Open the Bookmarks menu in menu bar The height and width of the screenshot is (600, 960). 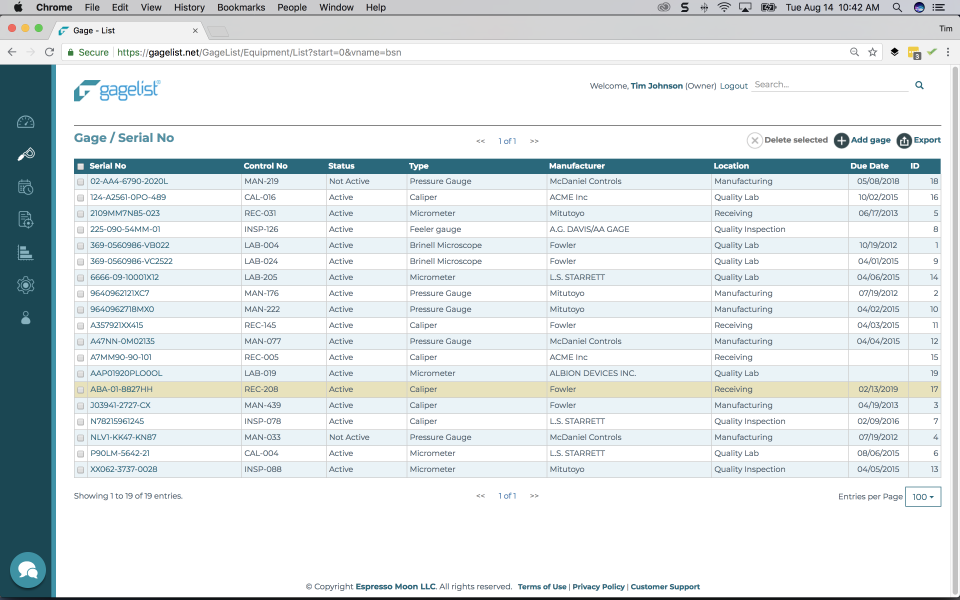click(243, 7)
